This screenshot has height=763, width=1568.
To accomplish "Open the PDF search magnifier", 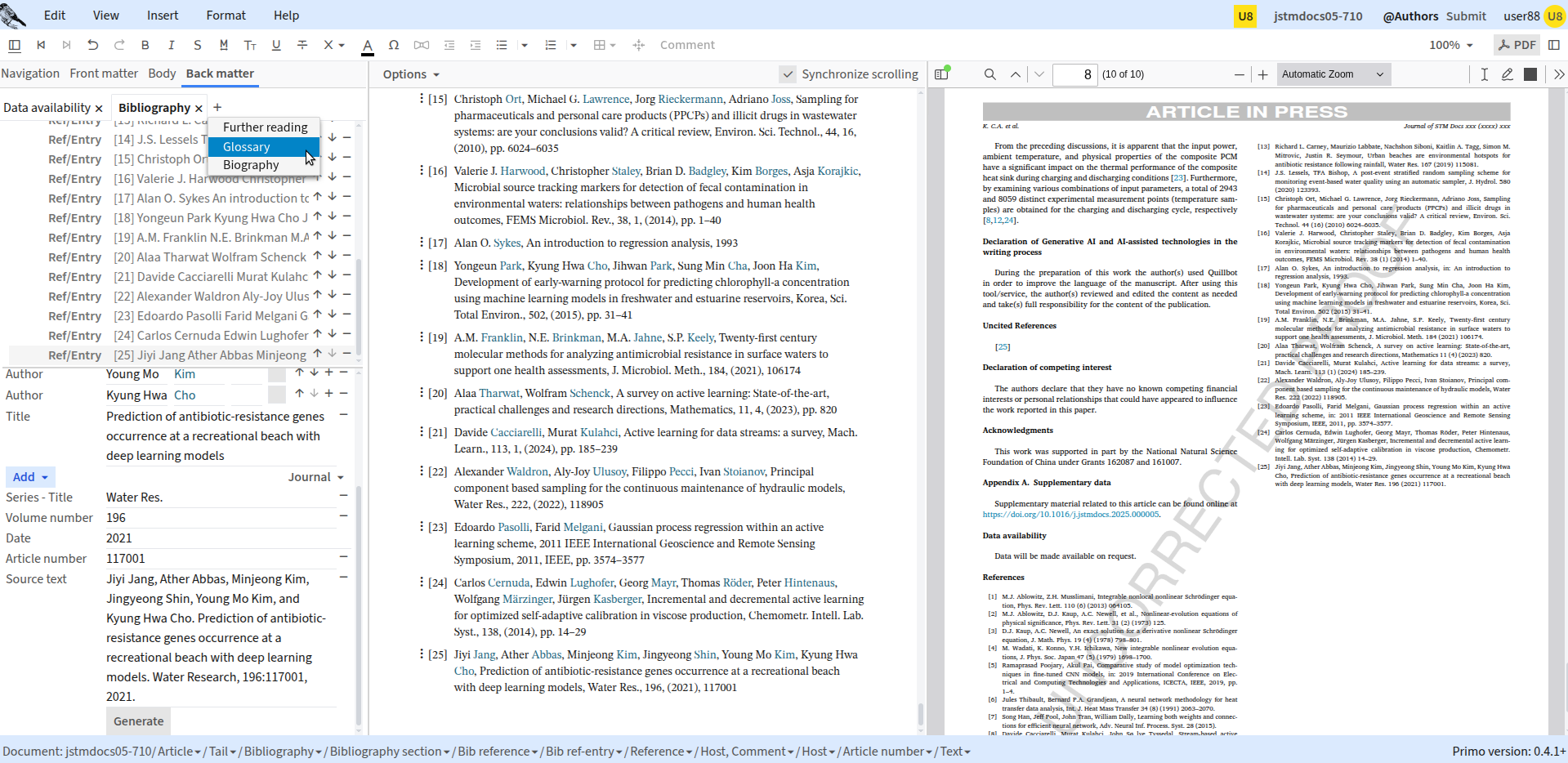I will pyautogui.click(x=989, y=74).
